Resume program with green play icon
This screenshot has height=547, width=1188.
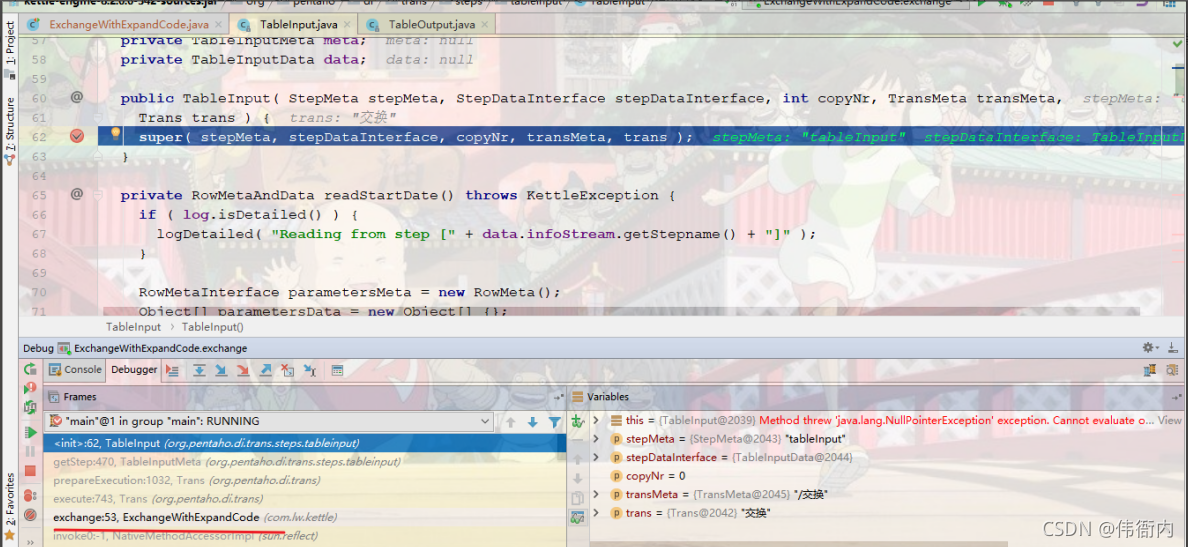click(30, 432)
